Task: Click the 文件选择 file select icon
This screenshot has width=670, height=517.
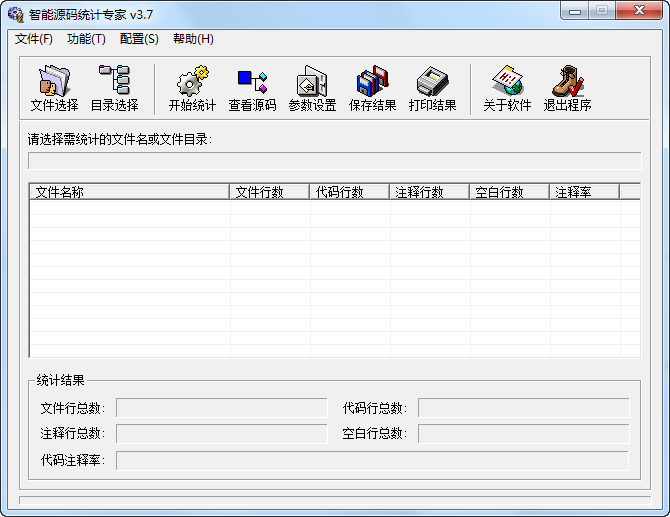Action: click(x=54, y=89)
